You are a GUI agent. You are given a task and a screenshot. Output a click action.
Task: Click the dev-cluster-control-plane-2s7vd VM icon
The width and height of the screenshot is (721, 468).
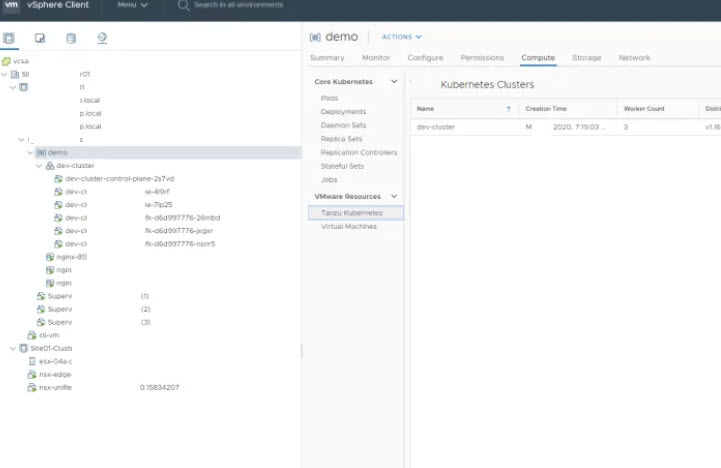[x=59, y=178]
